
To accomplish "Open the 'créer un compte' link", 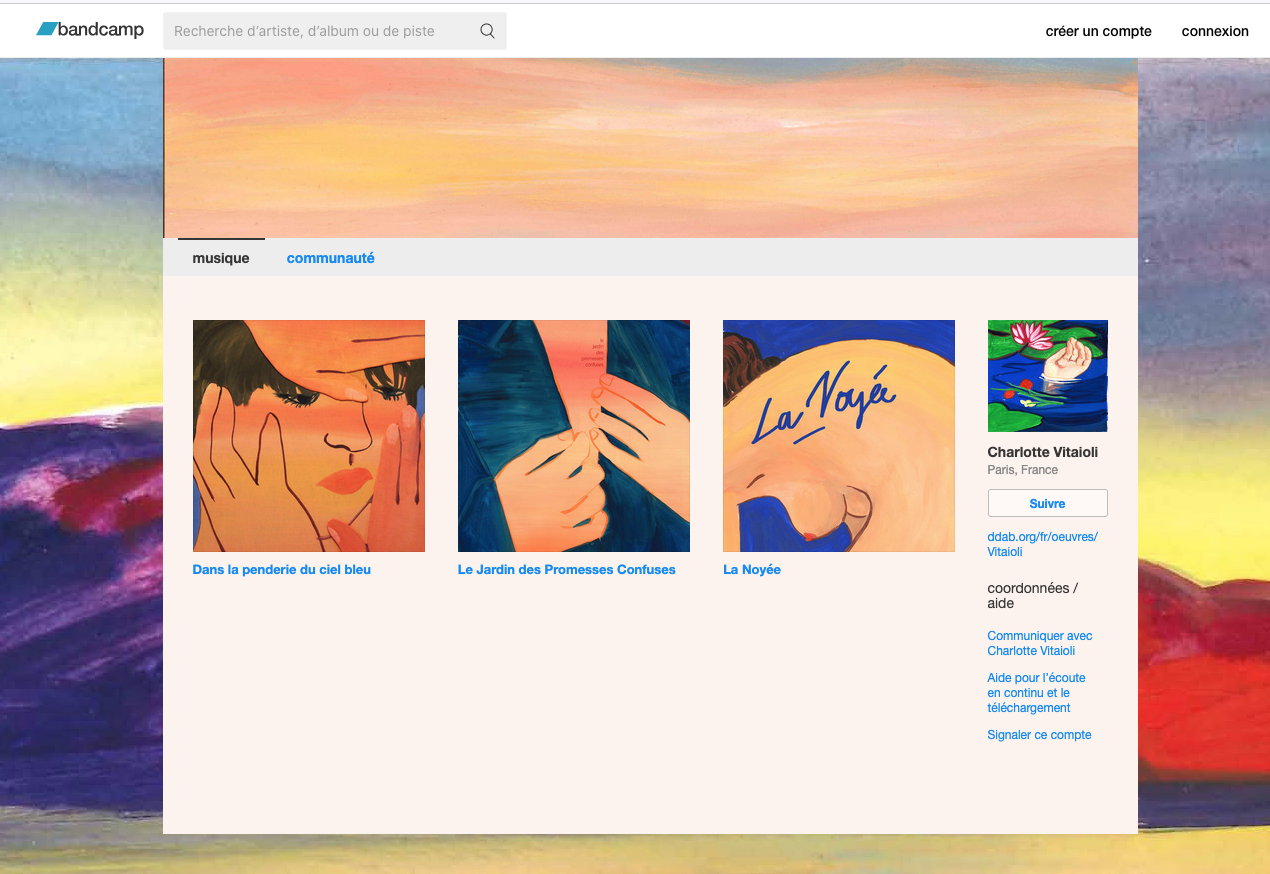I will (1098, 31).
